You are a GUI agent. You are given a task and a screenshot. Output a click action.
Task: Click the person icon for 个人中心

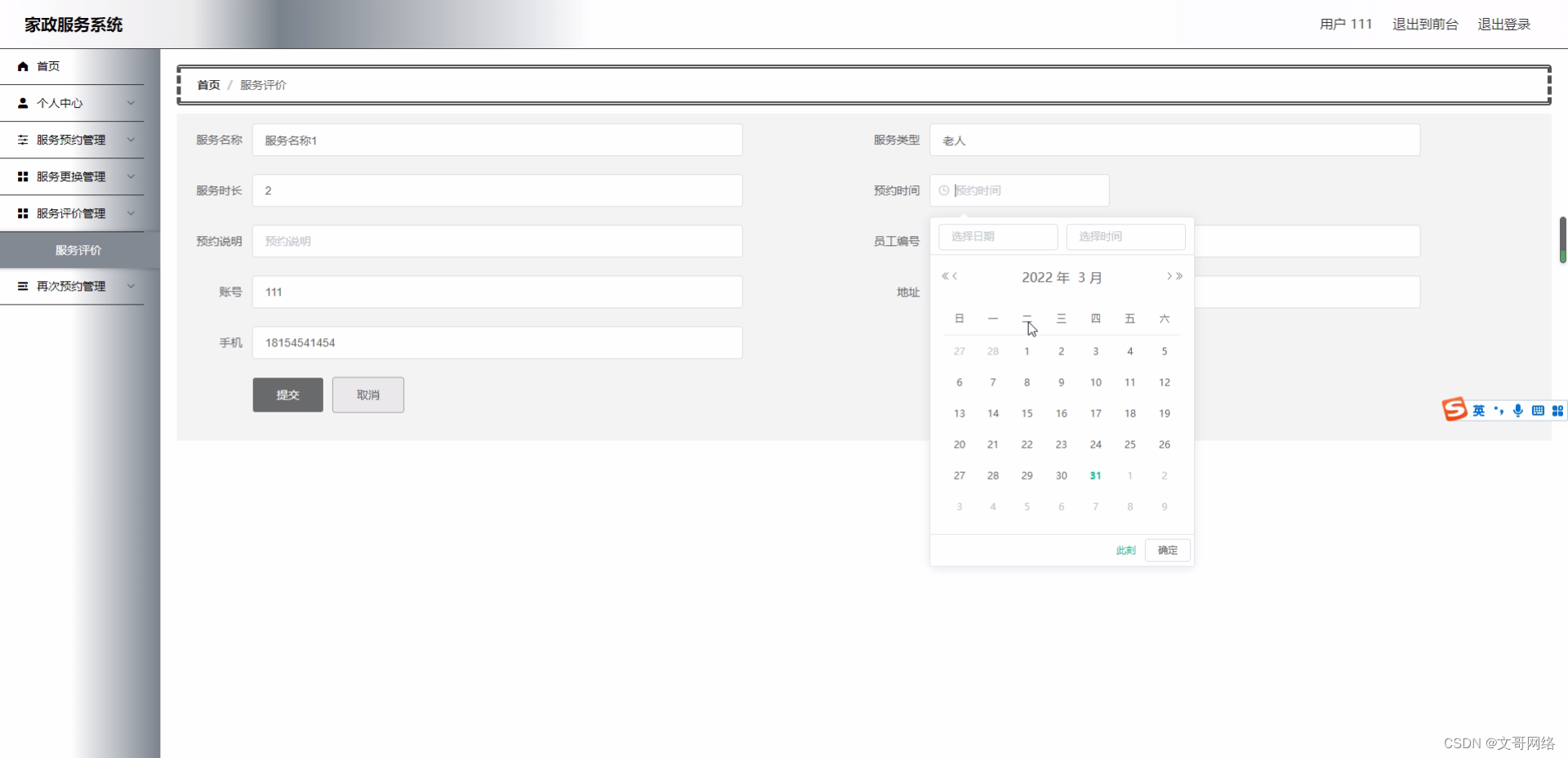(22, 103)
